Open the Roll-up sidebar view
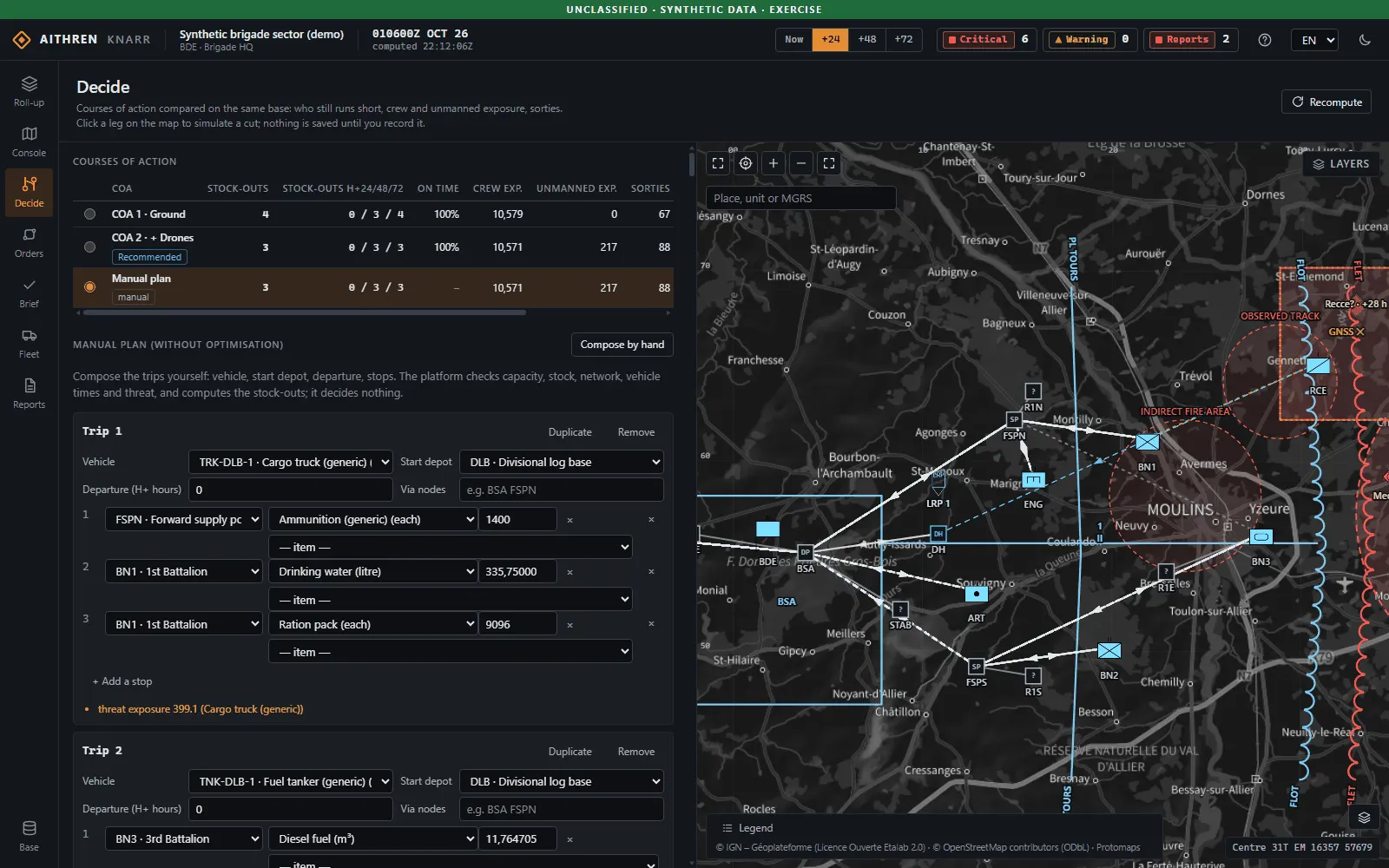 (29, 91)
